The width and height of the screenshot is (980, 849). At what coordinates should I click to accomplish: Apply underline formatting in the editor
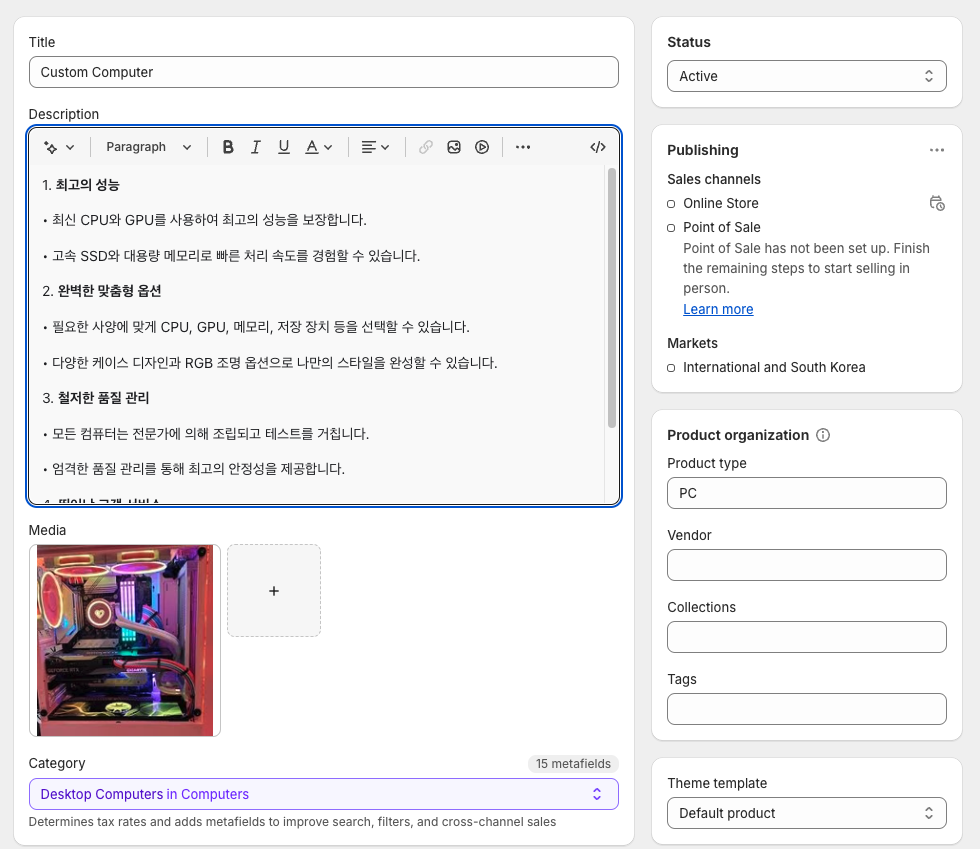tap(284, 147)
